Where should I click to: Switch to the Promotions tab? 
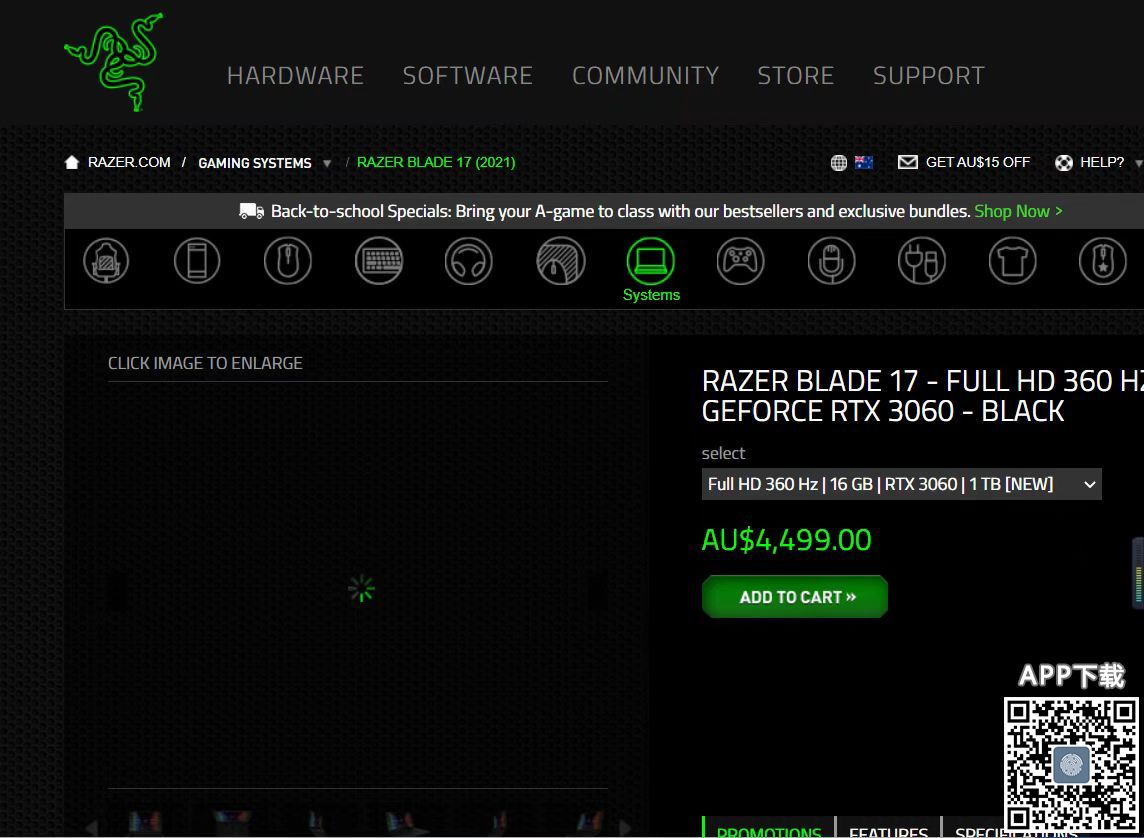(768, 830)
